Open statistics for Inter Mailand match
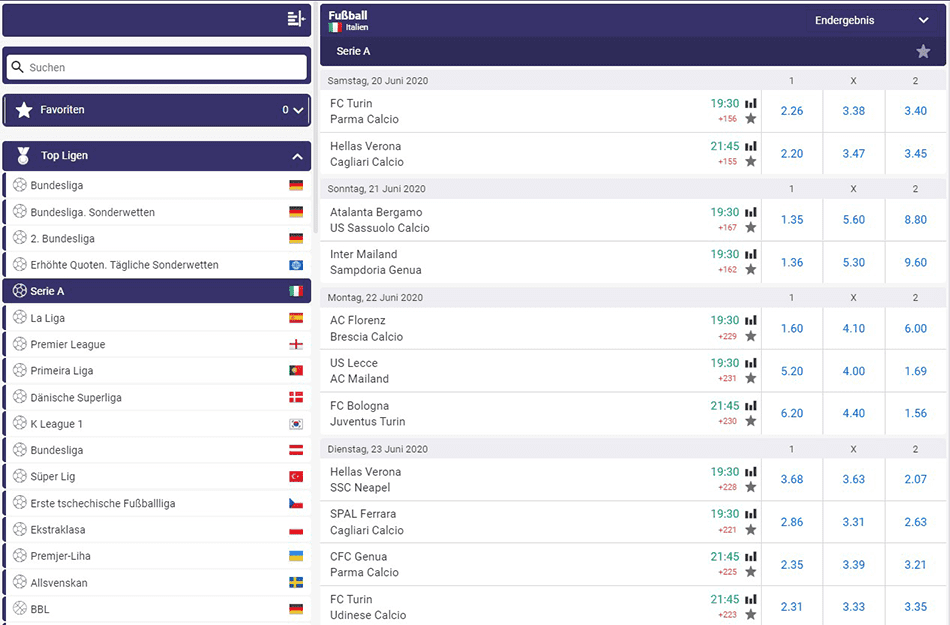This screenshot has width=950, height=625. click(x=751, y=254)
